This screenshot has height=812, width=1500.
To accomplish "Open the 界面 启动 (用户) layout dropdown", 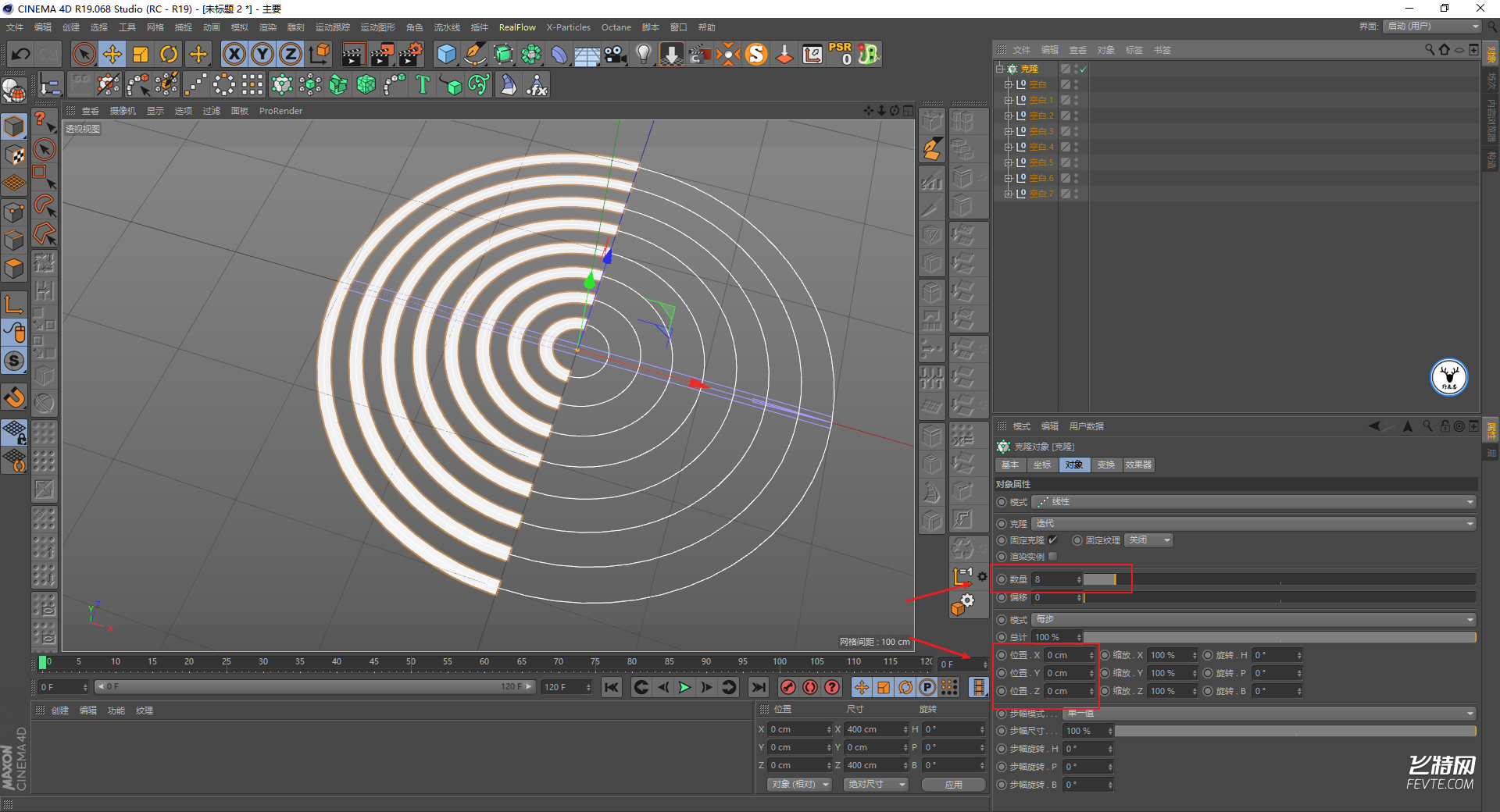I will coord(1432,27).
